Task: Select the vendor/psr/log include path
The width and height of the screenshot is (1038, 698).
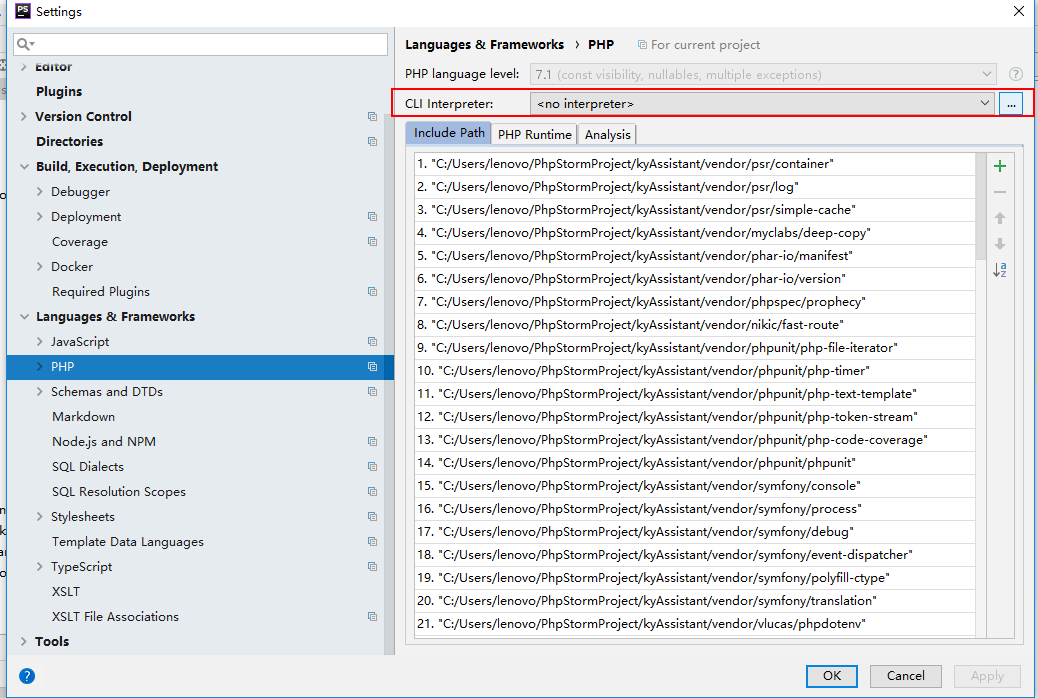Action: [695, 187]
